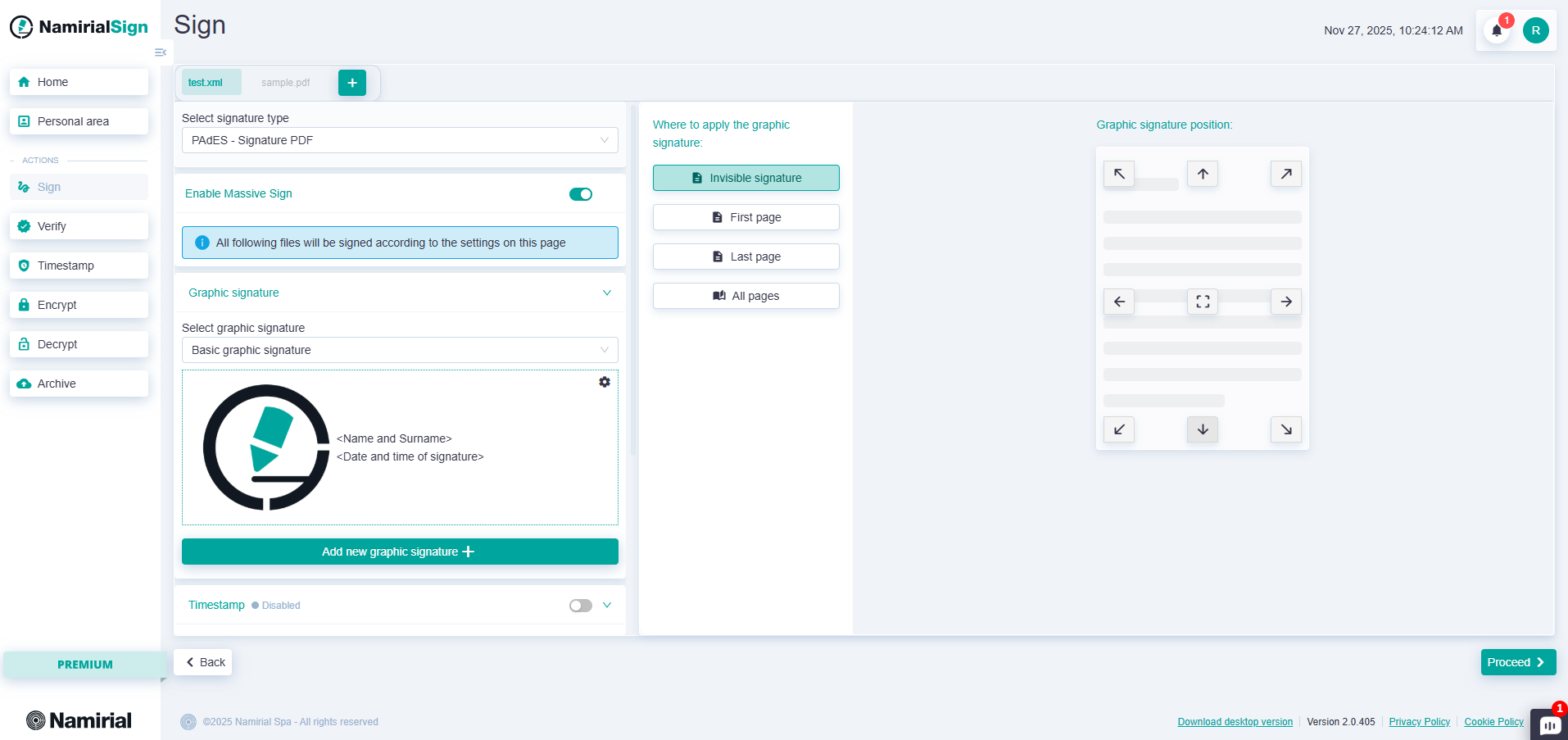Switch to the sample.pdf tab
1568x740 pixels.
(286, 83)
